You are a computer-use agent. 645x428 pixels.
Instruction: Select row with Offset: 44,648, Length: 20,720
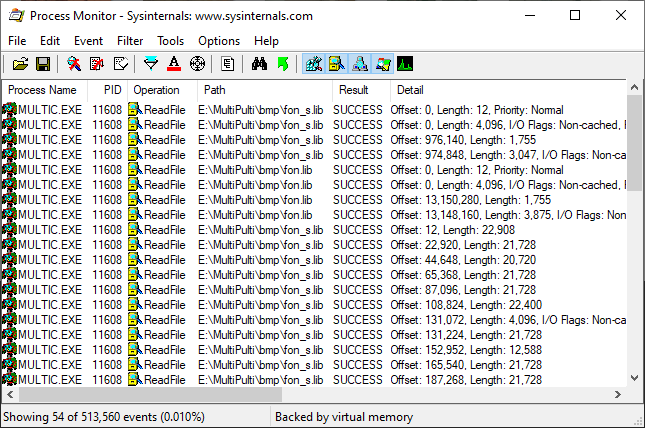point(314,260)
